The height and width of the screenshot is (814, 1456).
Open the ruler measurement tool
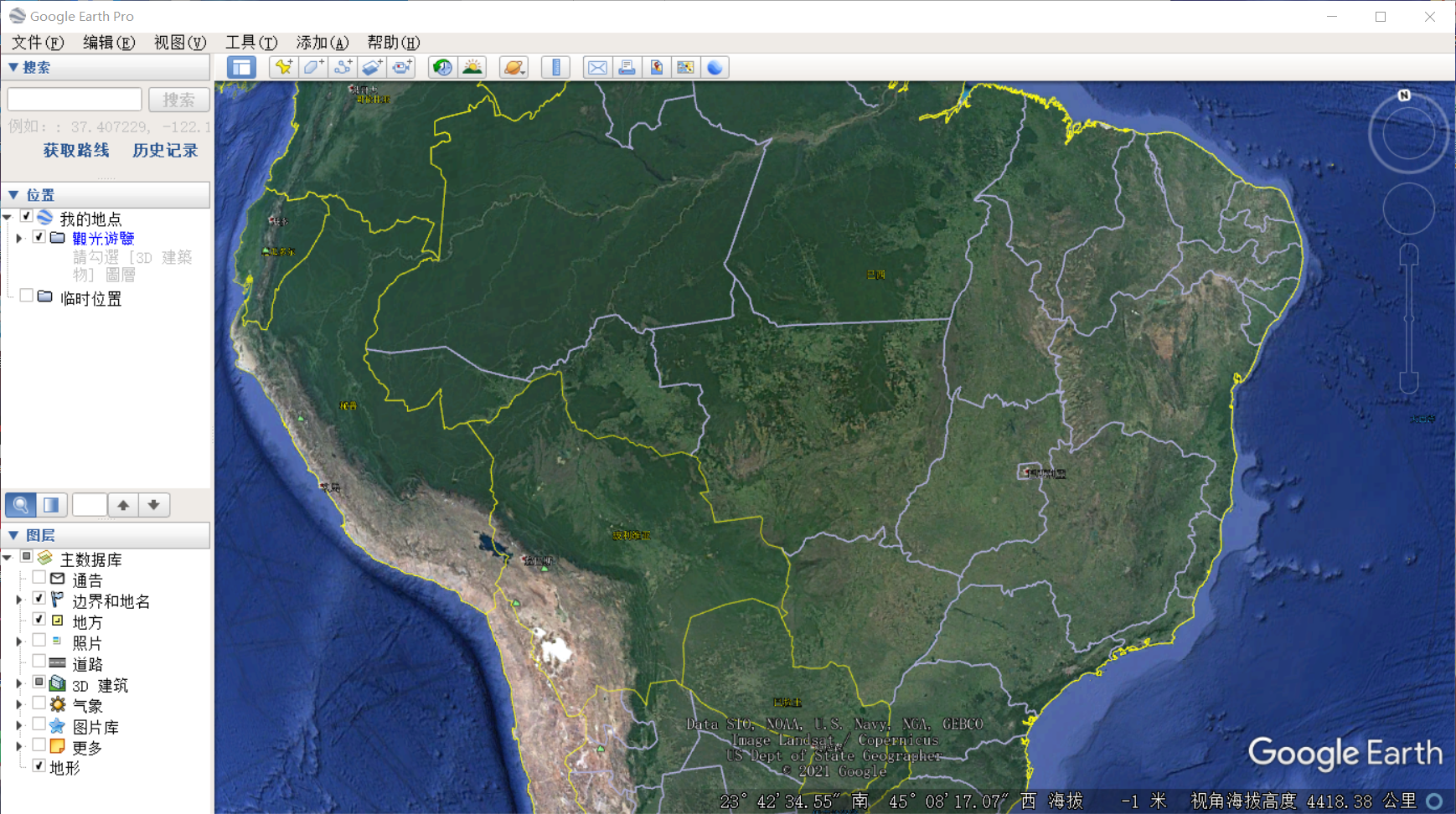(x=555, y=67)
